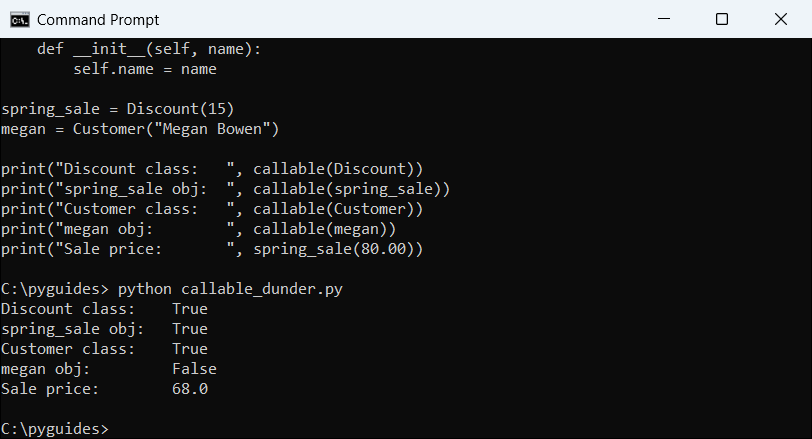This screenshot has height=439, width=812.
Task: Click the line megan = Customer("Megan Bowen")
Action: point(140,129)
